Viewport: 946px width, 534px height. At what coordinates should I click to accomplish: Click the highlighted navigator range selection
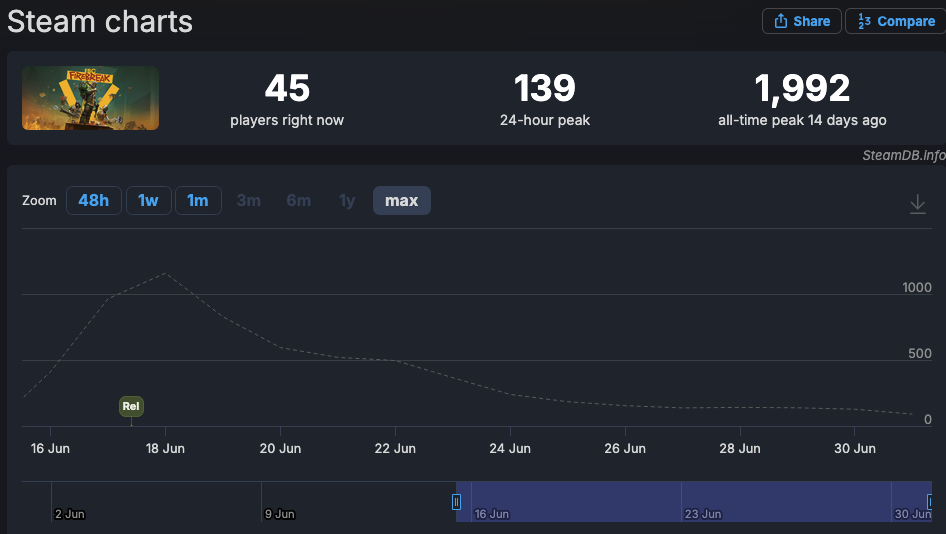[694, 501]
